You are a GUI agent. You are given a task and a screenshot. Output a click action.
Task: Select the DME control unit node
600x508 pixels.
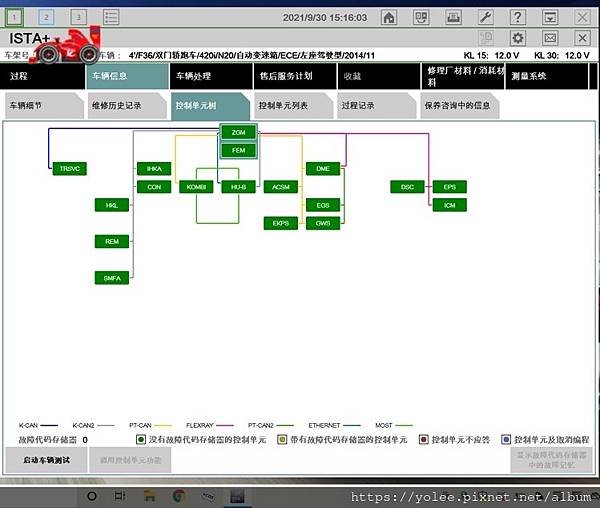[323, 169]
